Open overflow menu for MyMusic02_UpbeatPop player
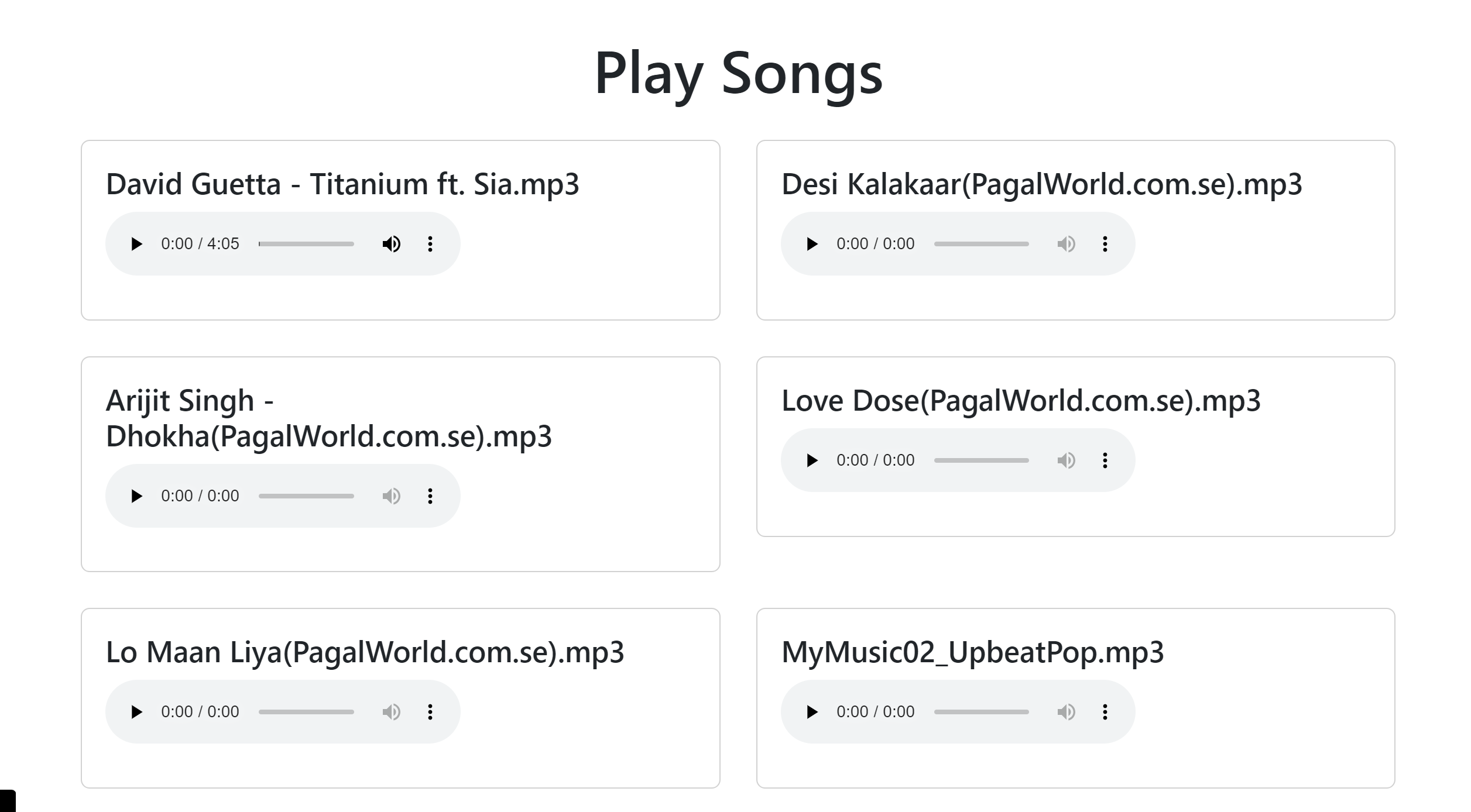The image size is (1471, 812). pos(1105,712)
